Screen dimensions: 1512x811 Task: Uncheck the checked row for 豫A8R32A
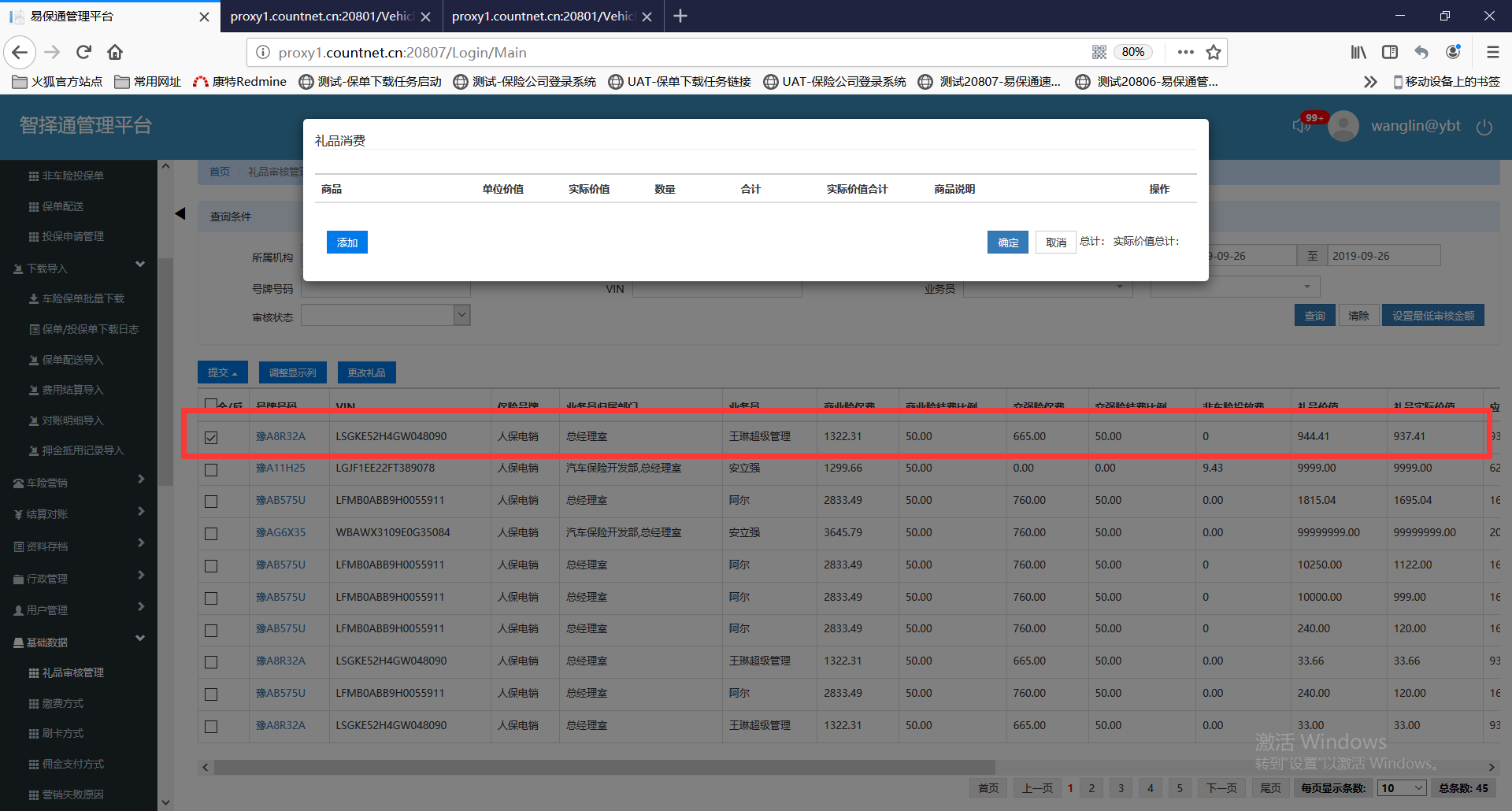[x=211, y=437]
